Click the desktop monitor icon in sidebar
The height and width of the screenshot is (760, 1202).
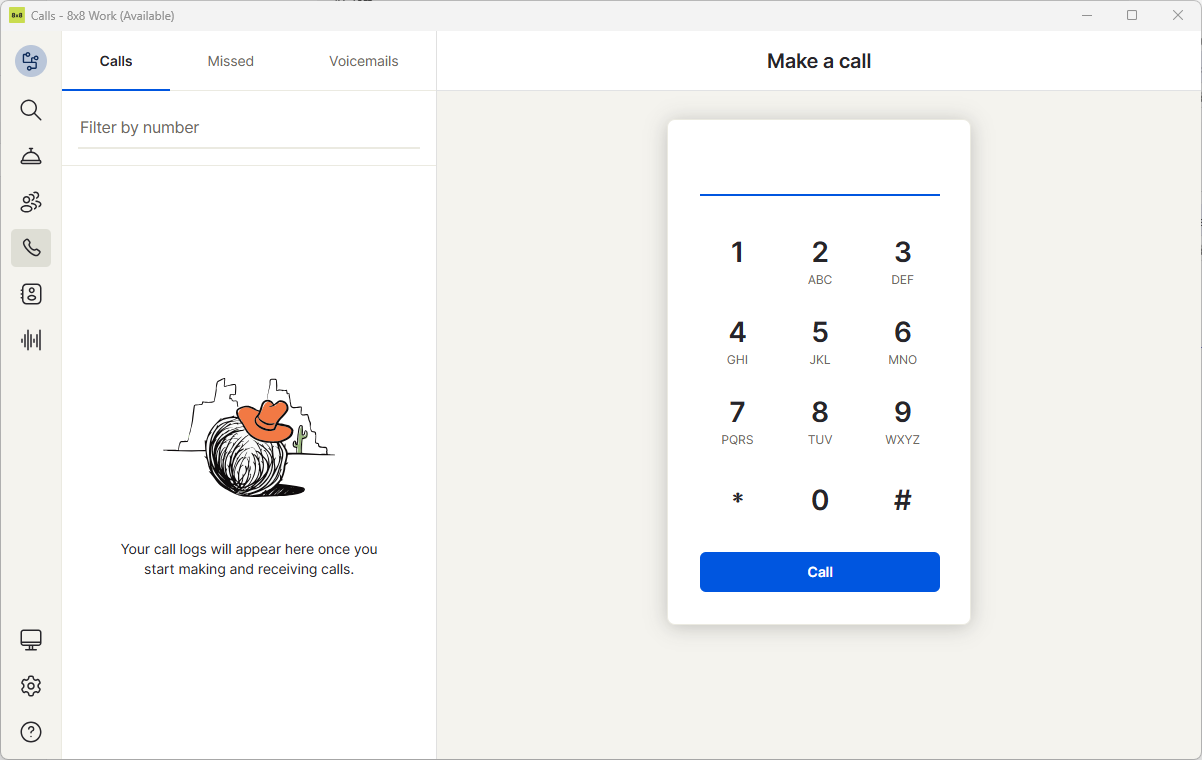31,640
